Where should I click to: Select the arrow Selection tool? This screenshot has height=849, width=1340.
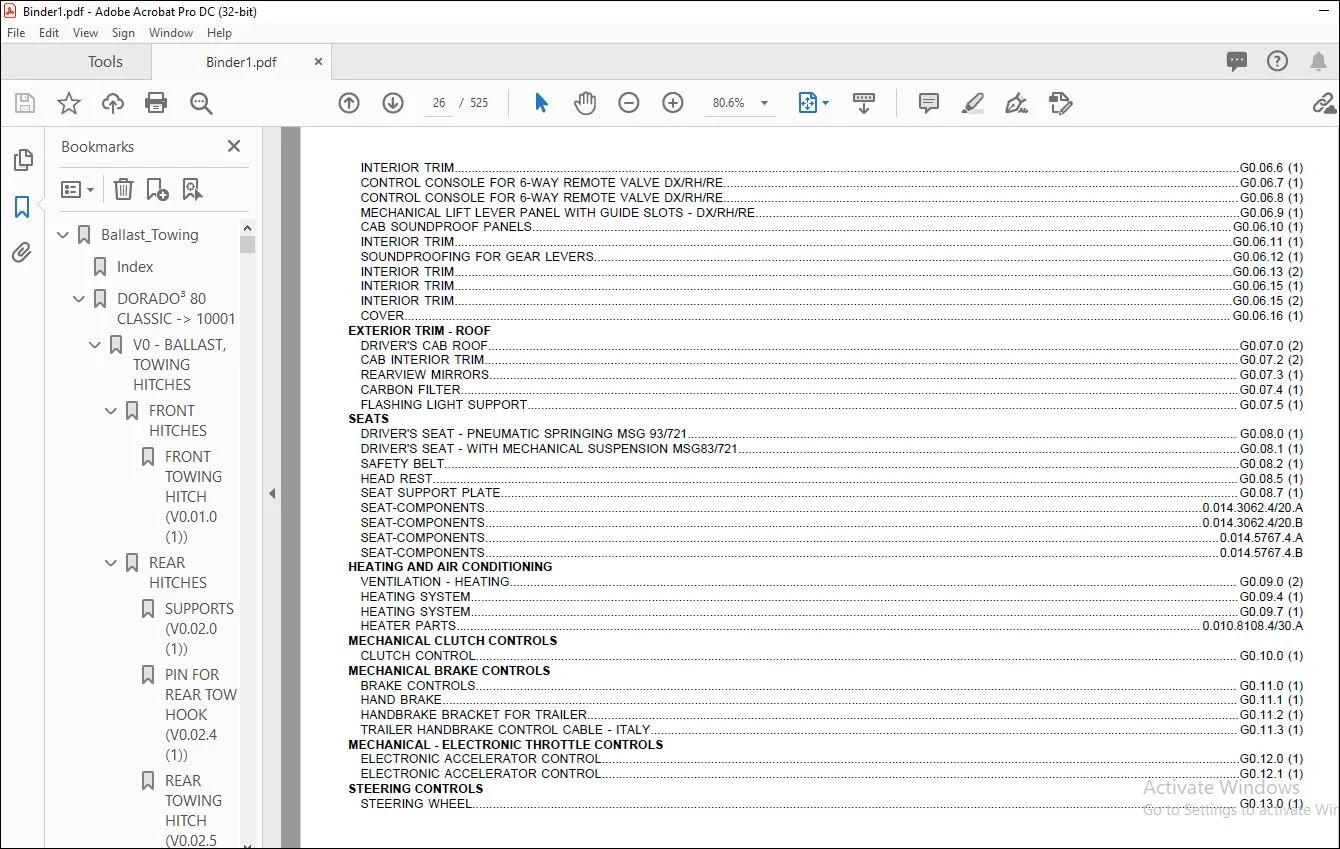(x=541, y=103)
